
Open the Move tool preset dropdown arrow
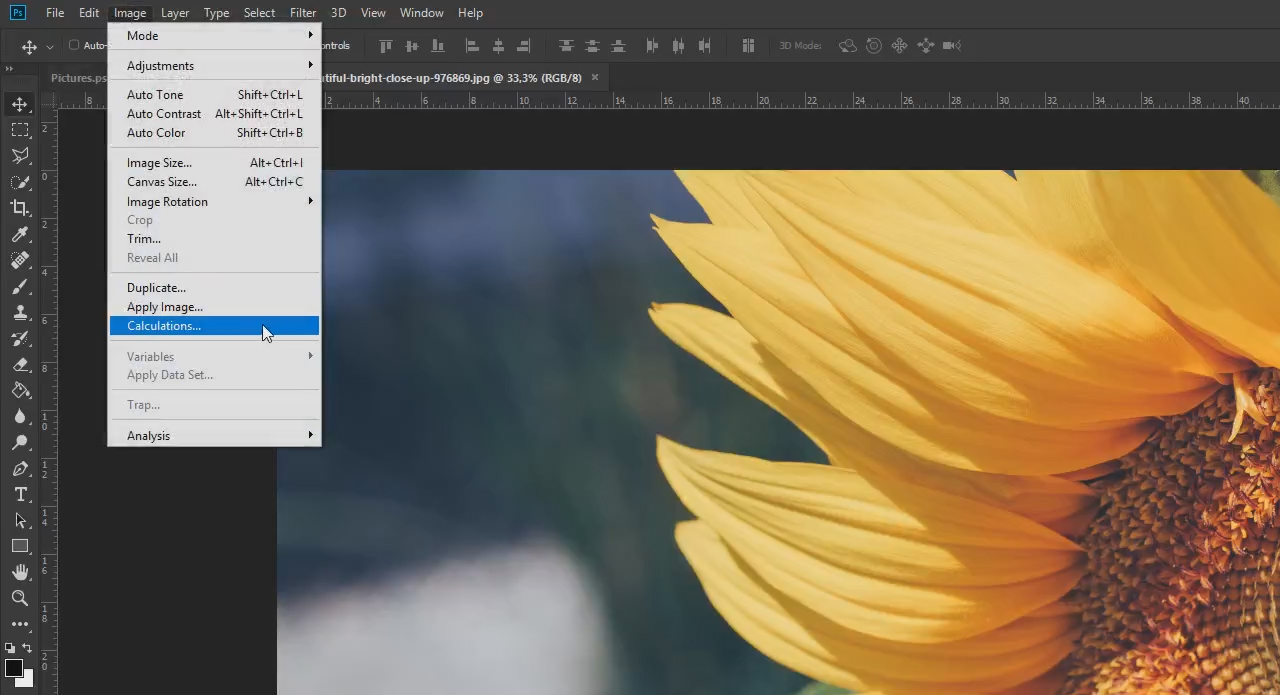tap(49, 47)
